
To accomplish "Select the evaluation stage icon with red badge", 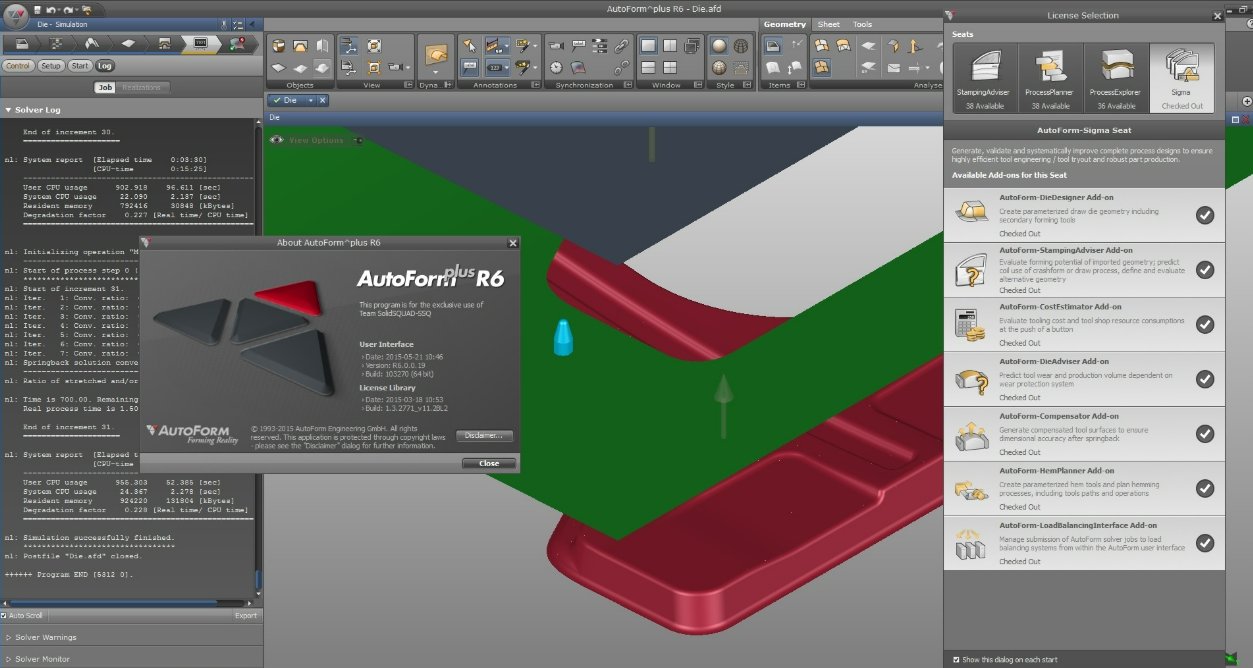I will tap(237, 43).
